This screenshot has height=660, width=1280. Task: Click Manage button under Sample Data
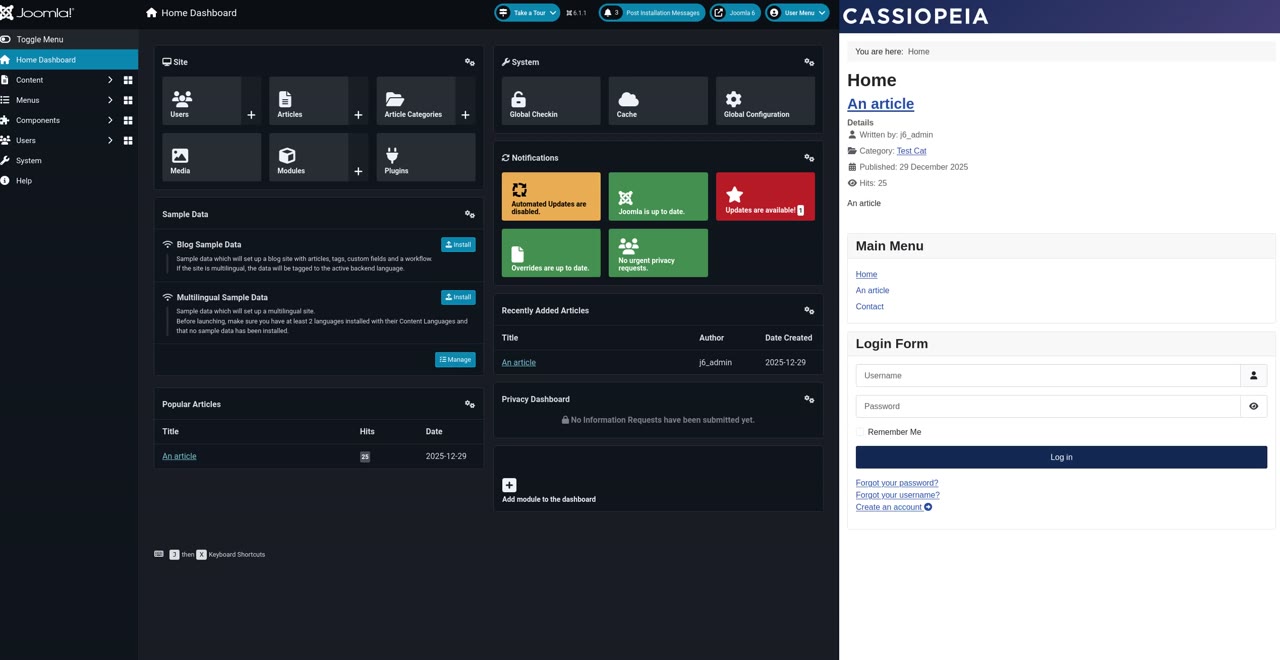pyautogui.click(x=455, y=360)
